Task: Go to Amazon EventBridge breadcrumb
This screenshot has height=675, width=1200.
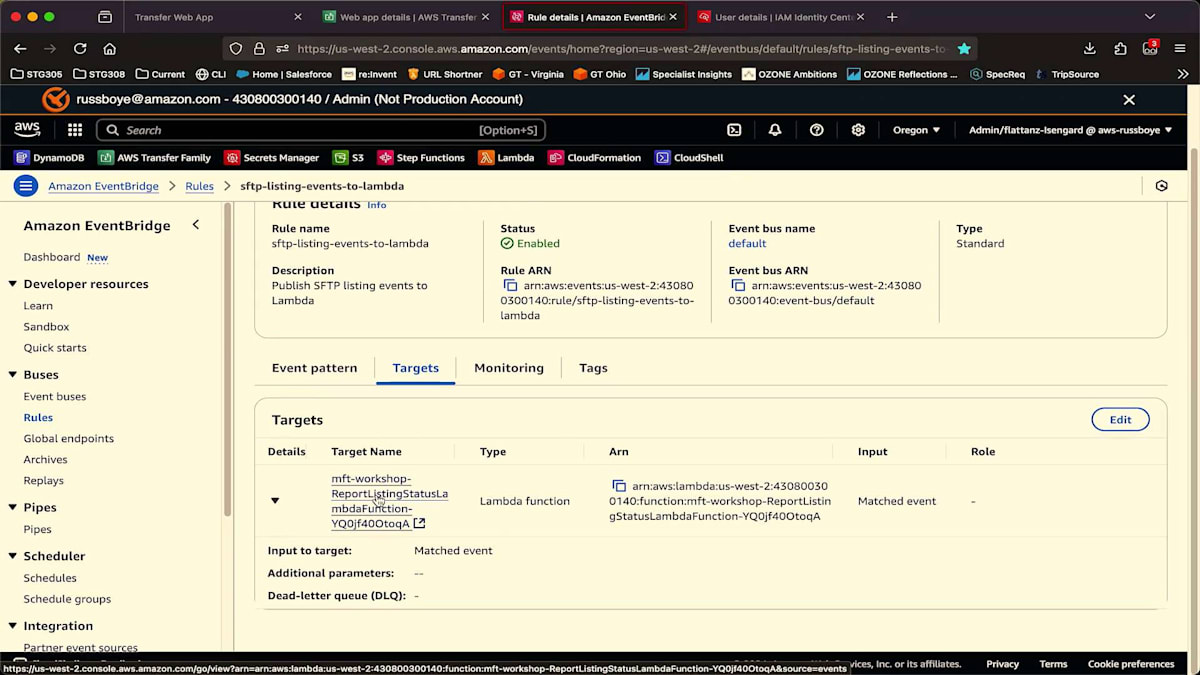Action: click(x=103, y=186)
